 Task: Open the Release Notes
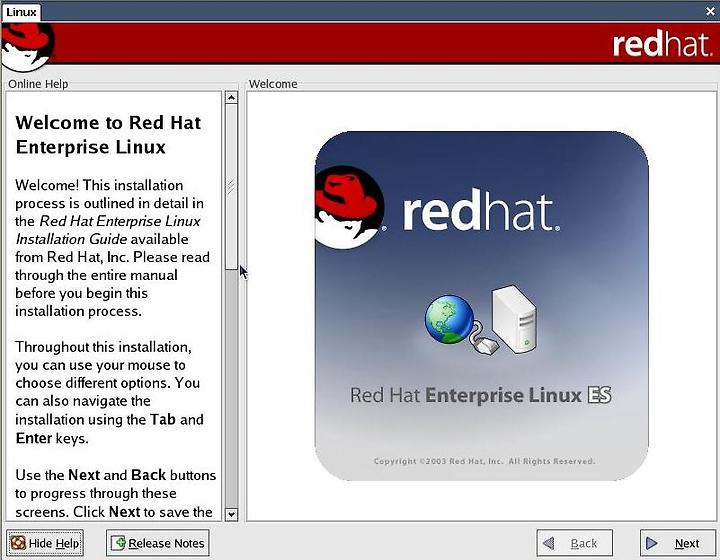pyautogui.click(x=158, y=543)
